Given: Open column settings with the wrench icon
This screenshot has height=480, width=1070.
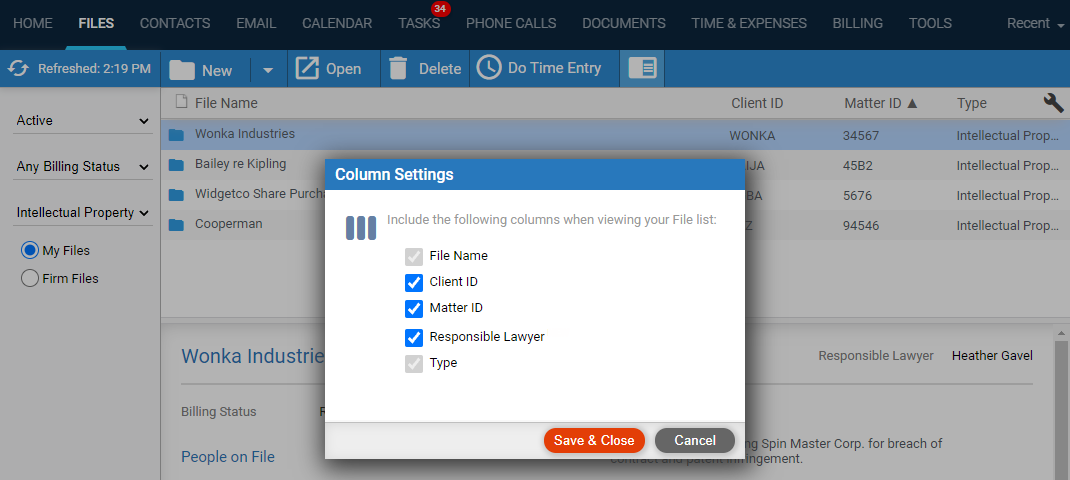Looking at the screenshot, I should 1053,102.
